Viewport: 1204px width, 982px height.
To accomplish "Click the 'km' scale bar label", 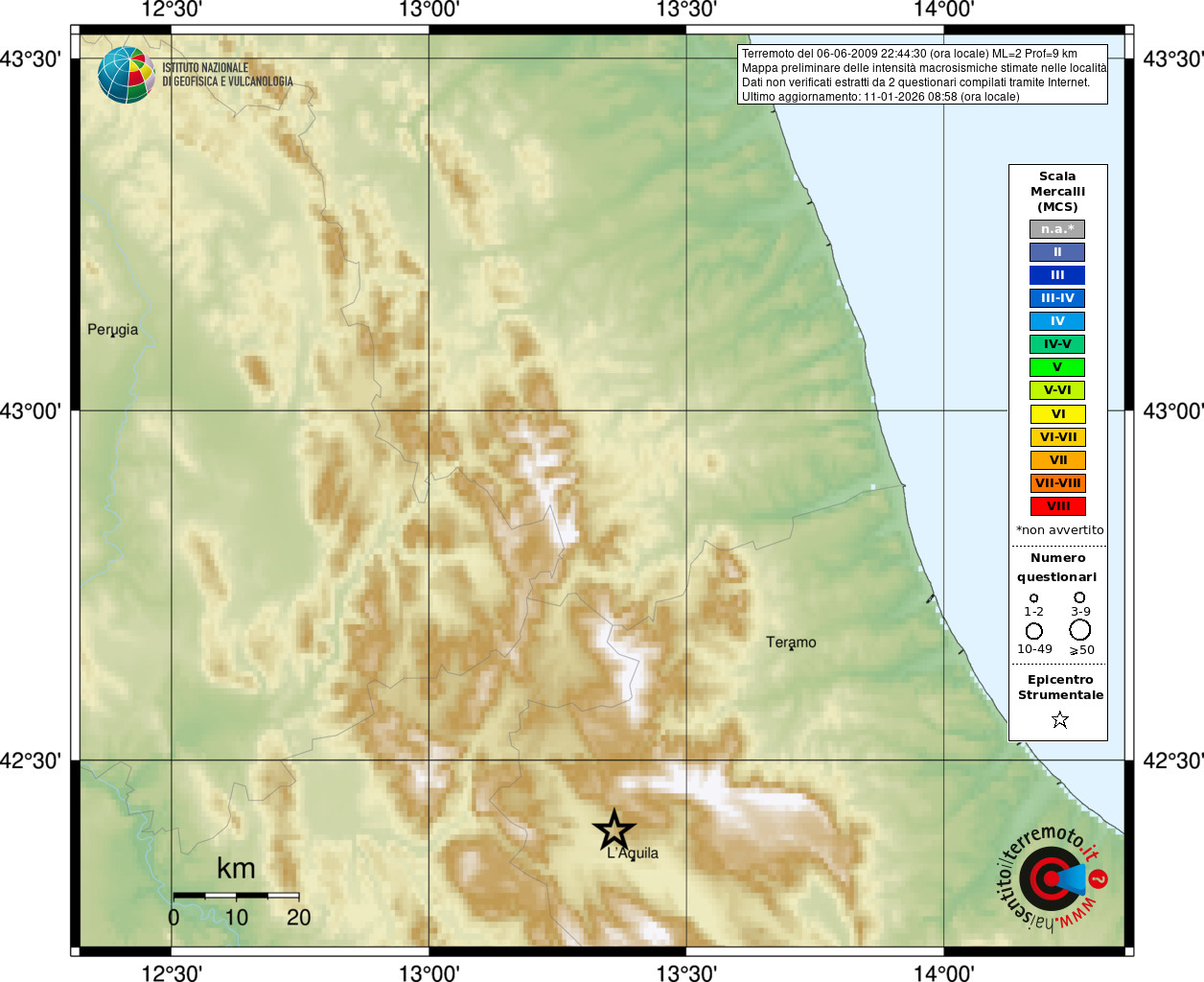I will pos(236,869).
